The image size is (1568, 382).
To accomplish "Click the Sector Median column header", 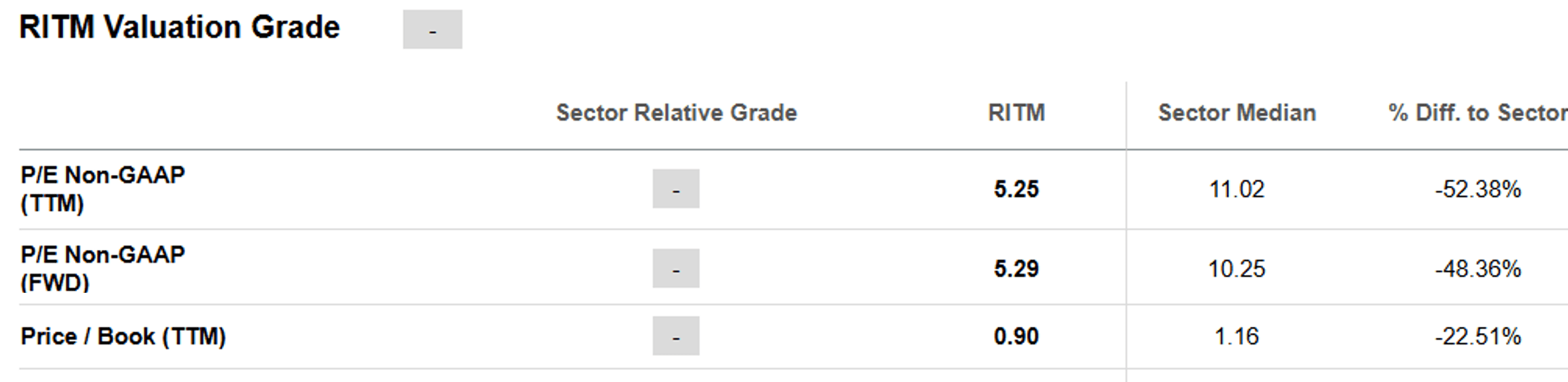I will click(1236, 112).
